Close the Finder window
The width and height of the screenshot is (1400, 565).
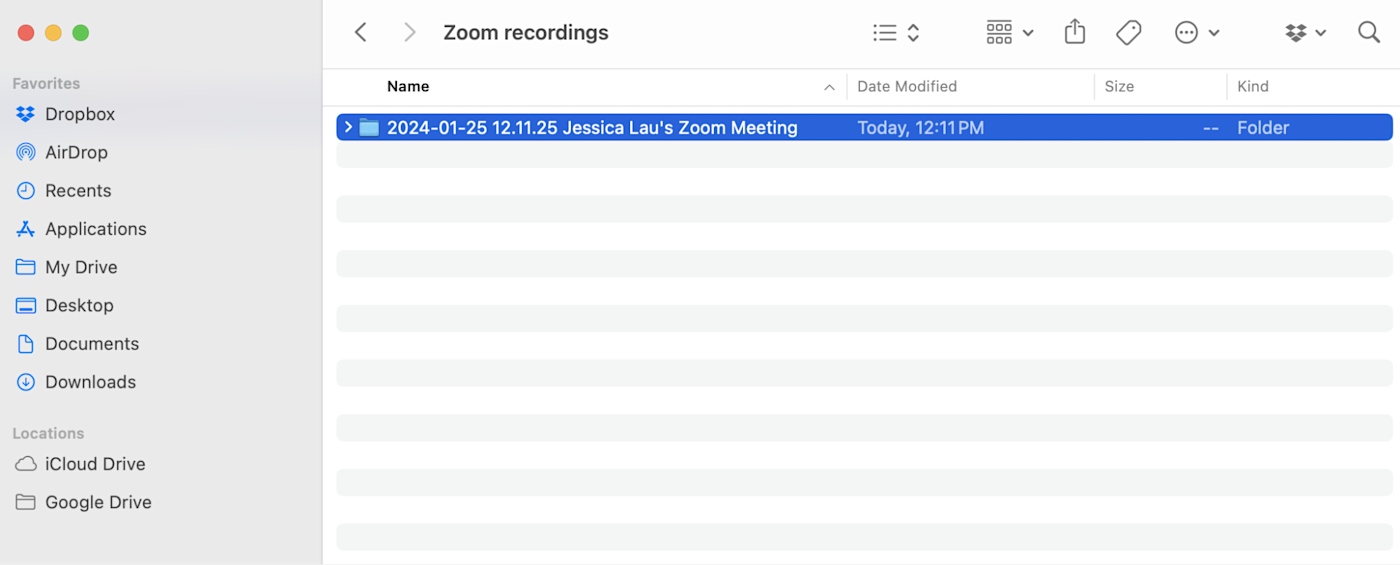[x=26, y=33]
